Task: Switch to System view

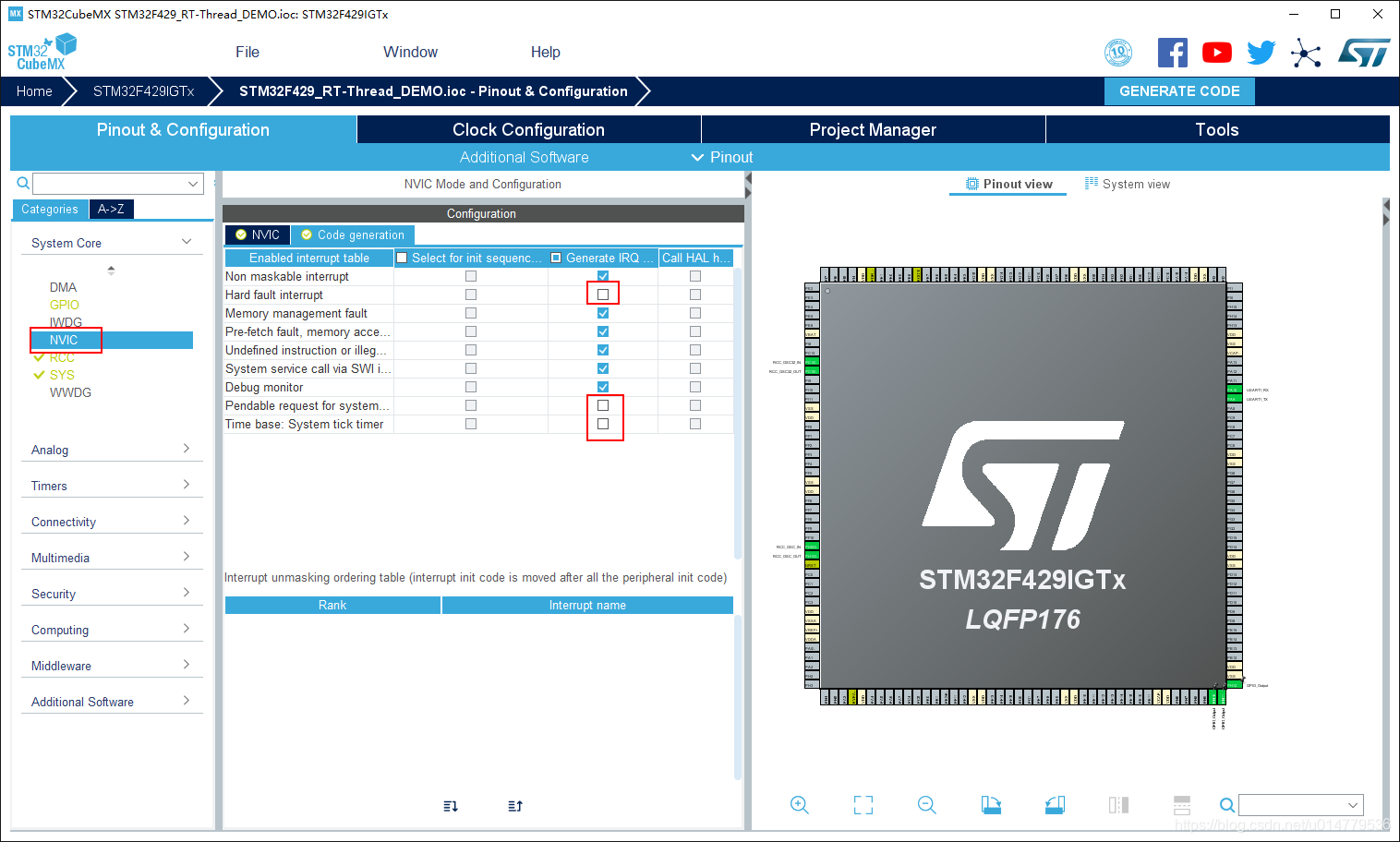Action: coord(1127,184)
